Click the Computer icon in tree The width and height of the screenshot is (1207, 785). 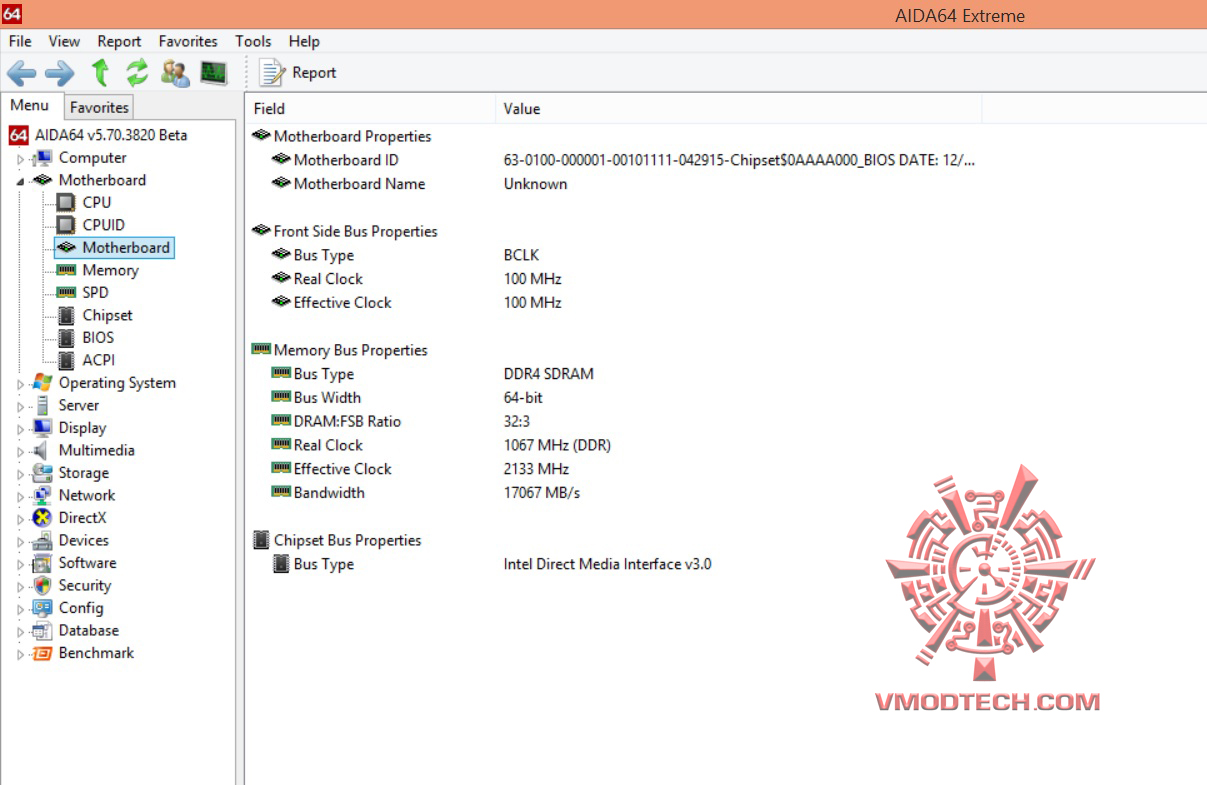(42, 158)
